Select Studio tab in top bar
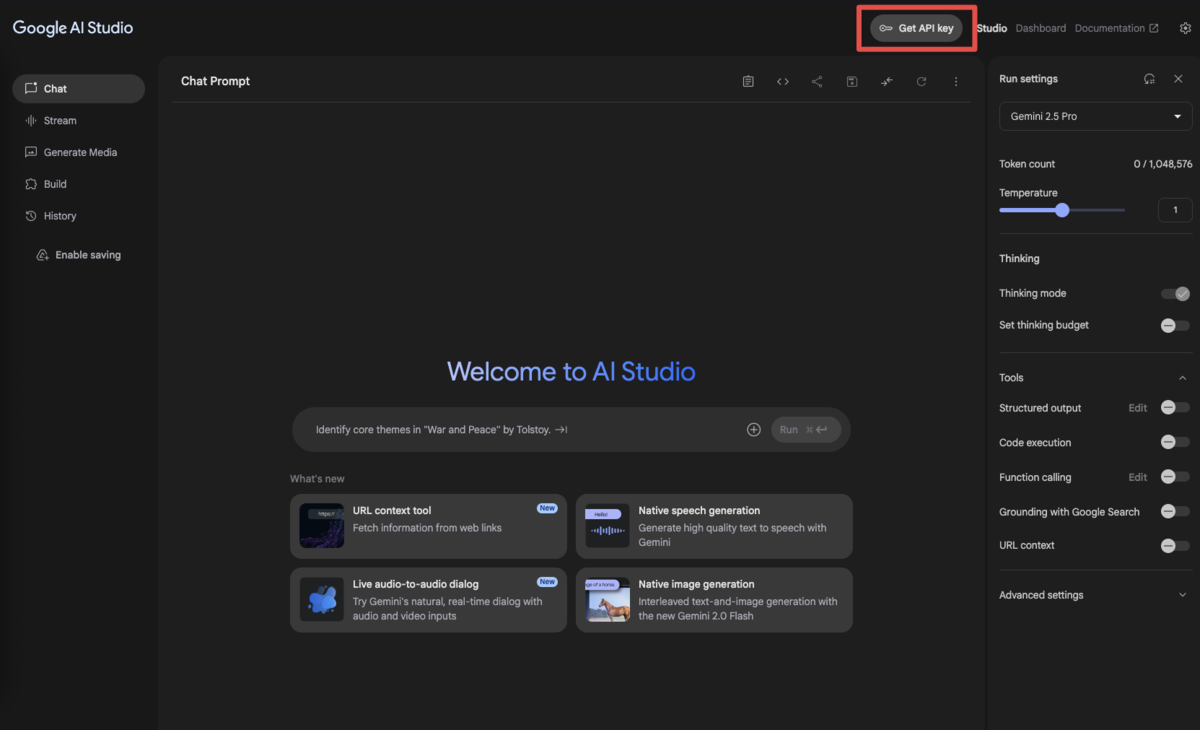This screenshot has width=1200, height=730. (992, 28)
